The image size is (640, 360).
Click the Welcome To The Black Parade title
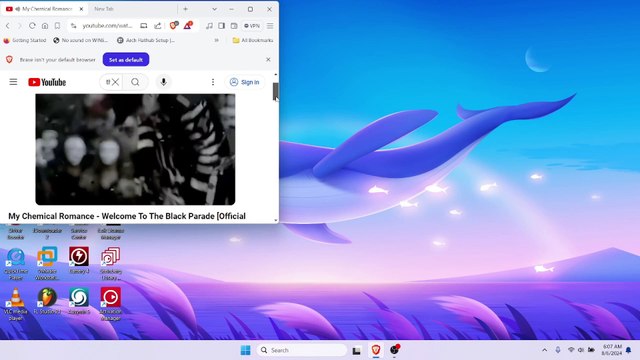pyautogui.click(x=127, y=216)
